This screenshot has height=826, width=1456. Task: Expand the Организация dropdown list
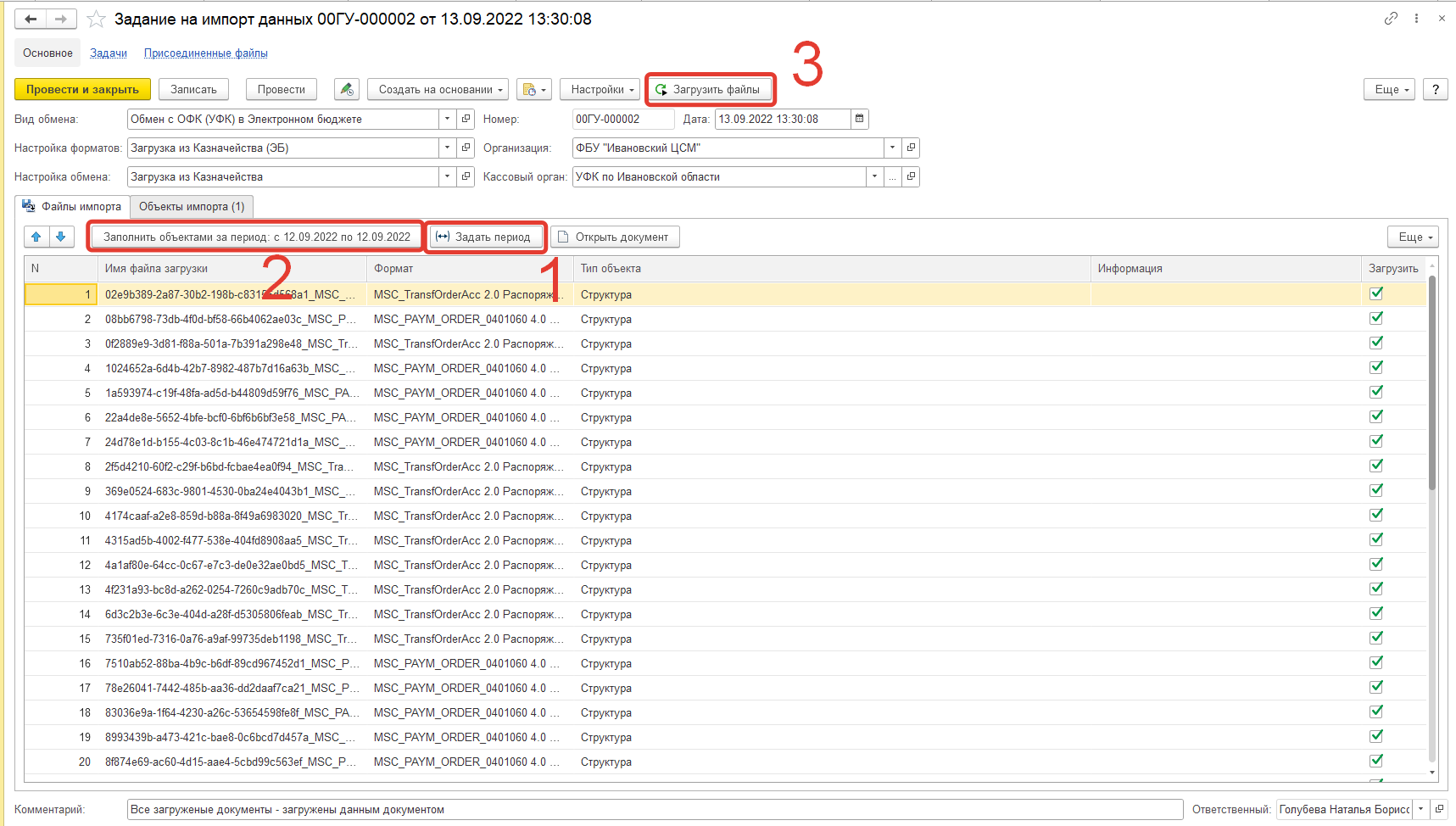pos(892,148)
